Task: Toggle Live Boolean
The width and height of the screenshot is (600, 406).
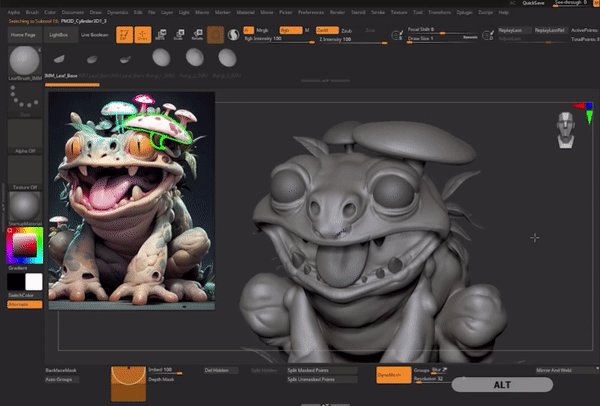Action: tap(95, 35)
